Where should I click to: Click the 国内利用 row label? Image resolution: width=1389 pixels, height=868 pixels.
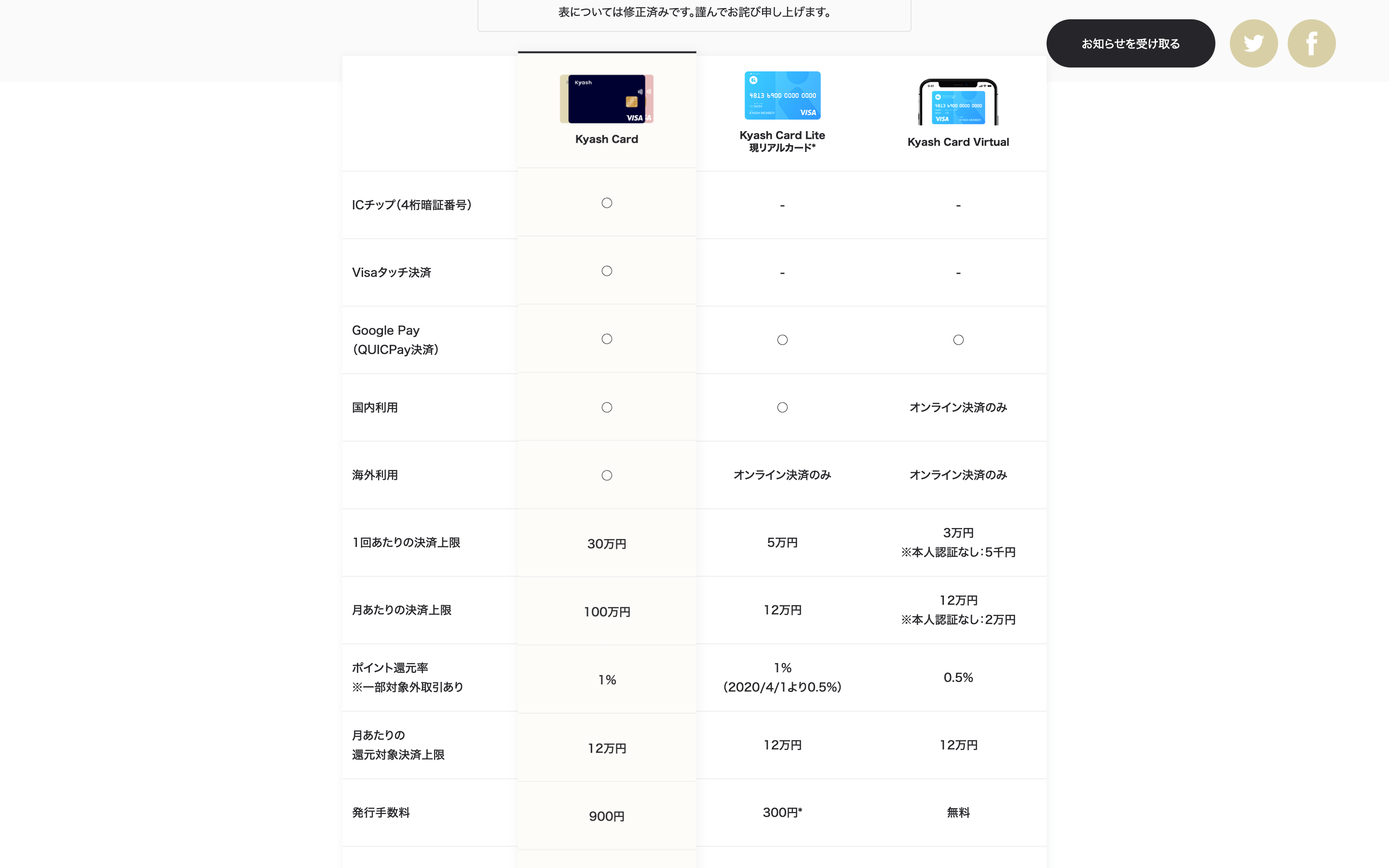tap(375, 407)
